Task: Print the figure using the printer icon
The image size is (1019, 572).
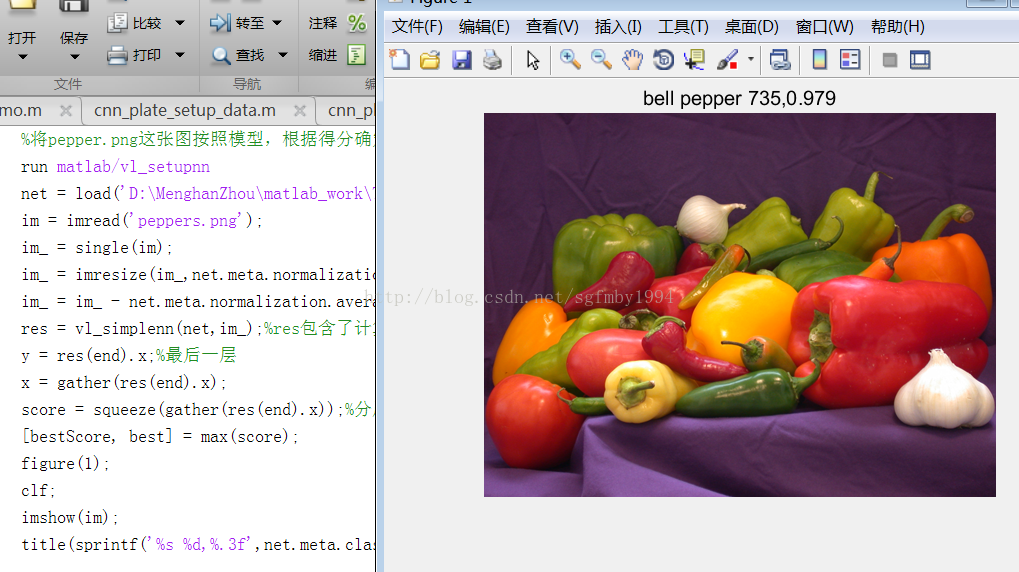Action: [x=493, y=60]
